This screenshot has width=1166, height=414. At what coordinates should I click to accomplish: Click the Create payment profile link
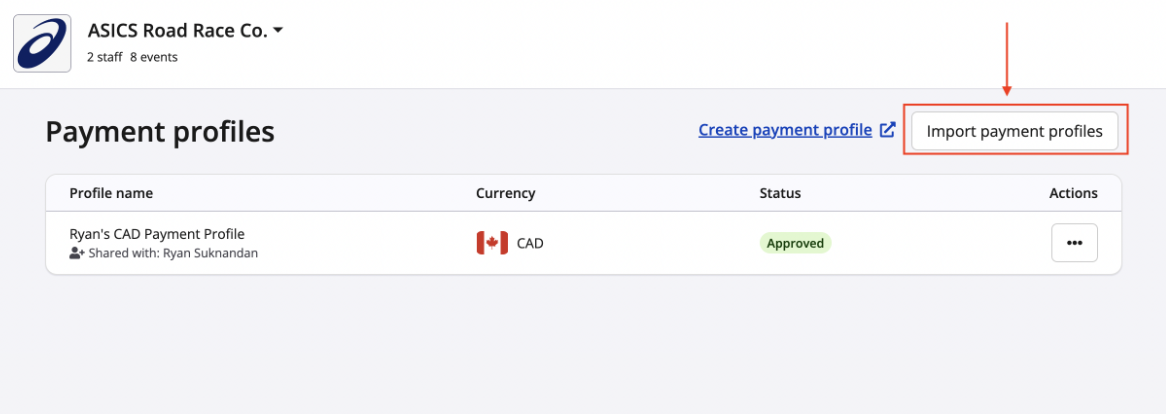coord(785,130)
